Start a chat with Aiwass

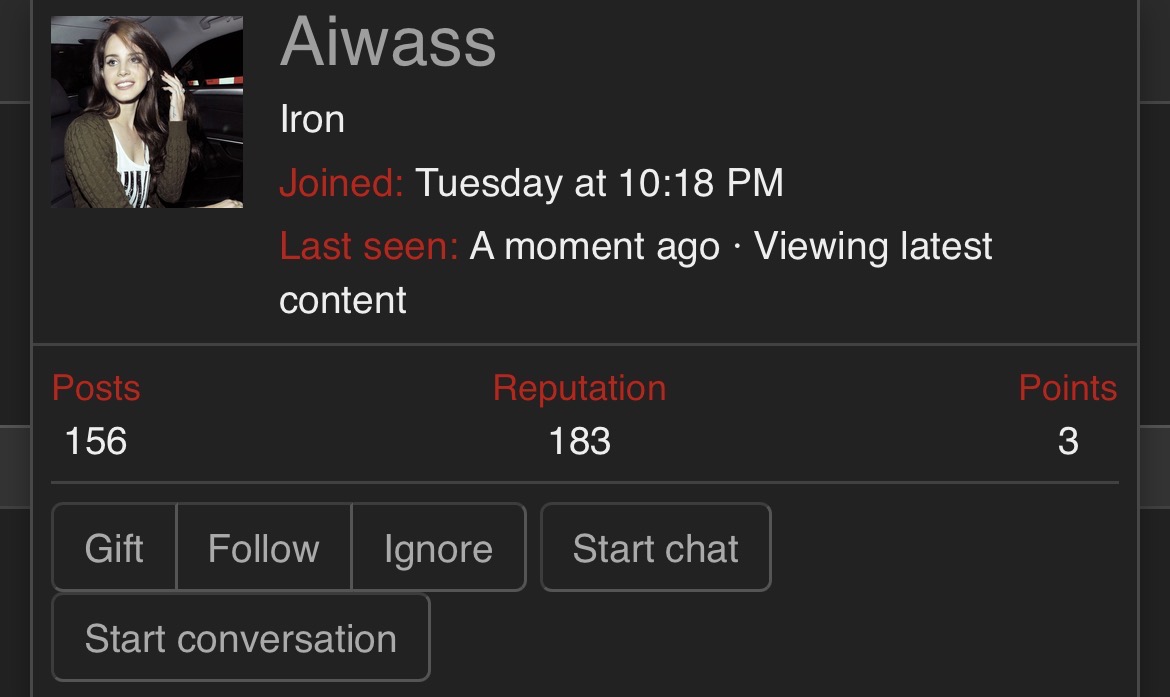[655, 548]
